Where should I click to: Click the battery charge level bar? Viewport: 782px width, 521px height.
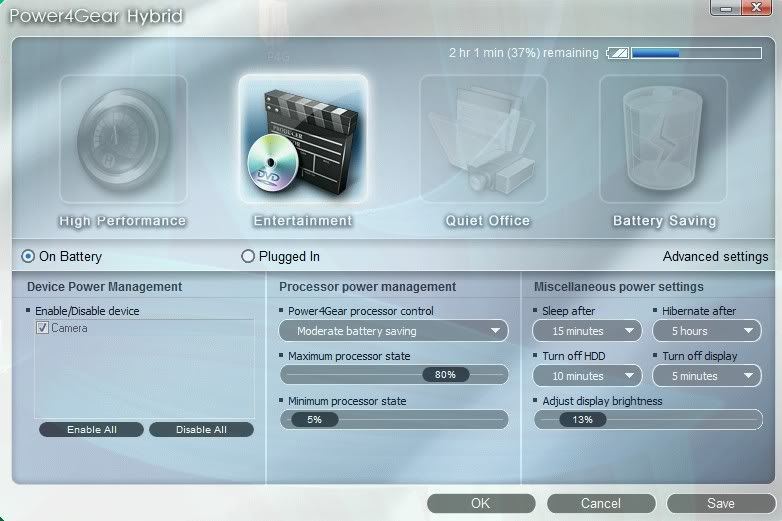pyautogui.click(x=696, y=53)
